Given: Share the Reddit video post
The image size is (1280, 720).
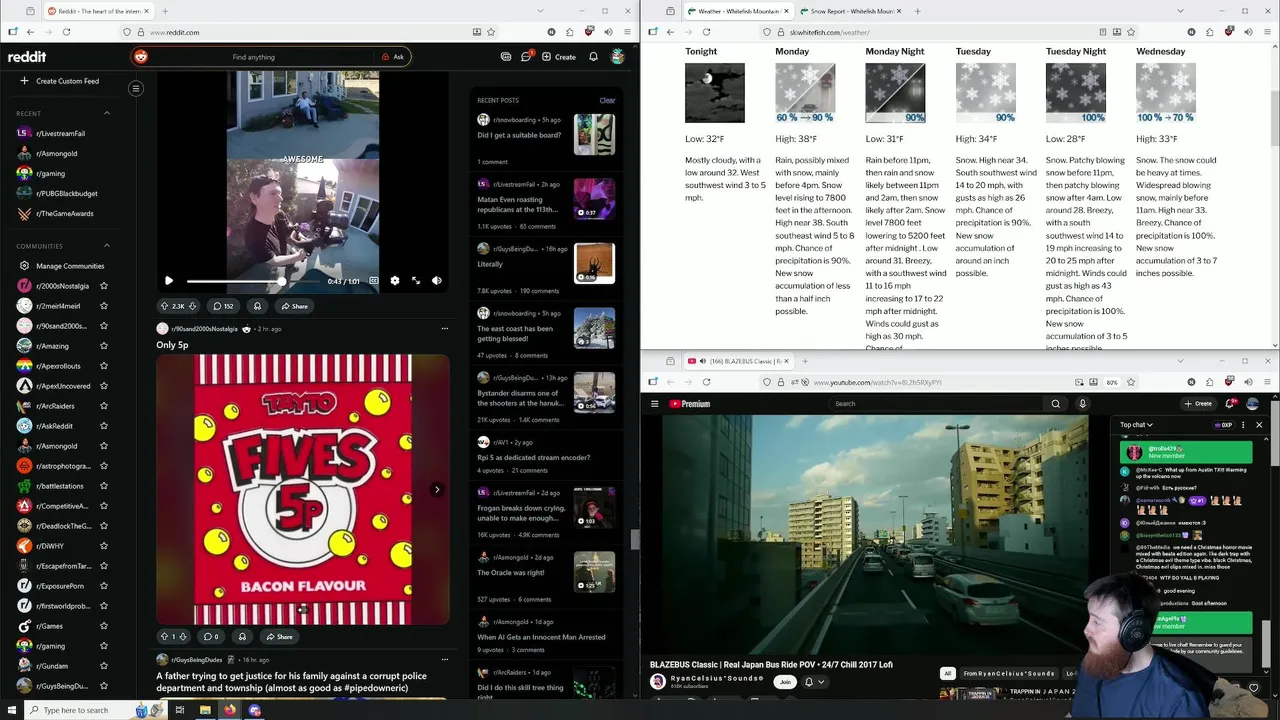Looking at the screenshot, I should 294,306.
